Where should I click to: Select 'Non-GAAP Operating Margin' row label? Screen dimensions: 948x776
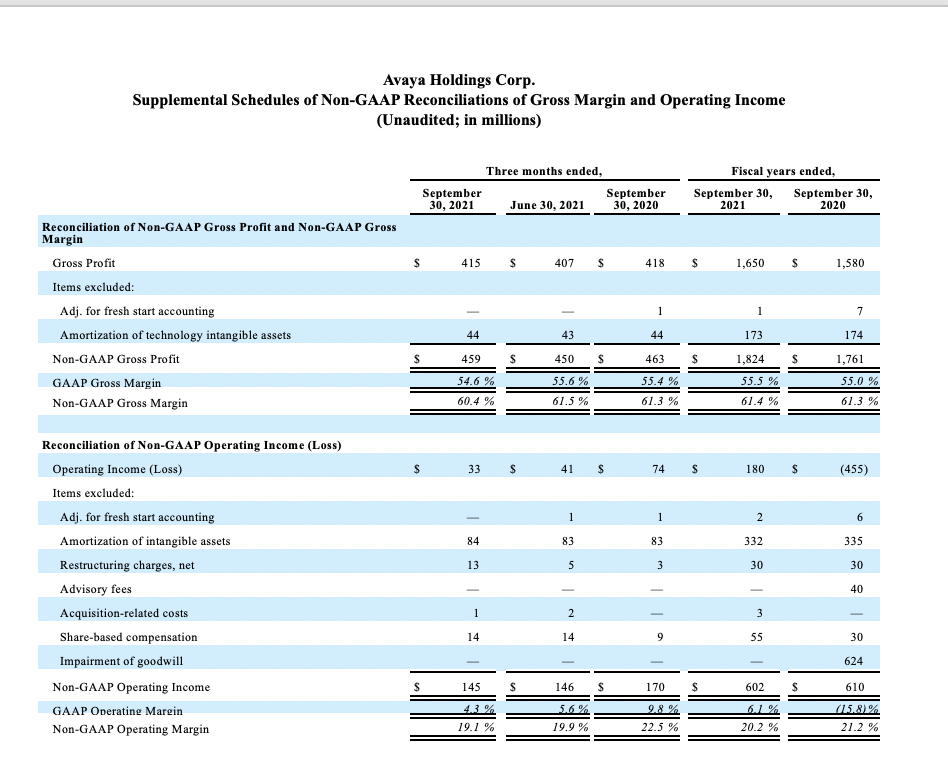click(131, 729)
